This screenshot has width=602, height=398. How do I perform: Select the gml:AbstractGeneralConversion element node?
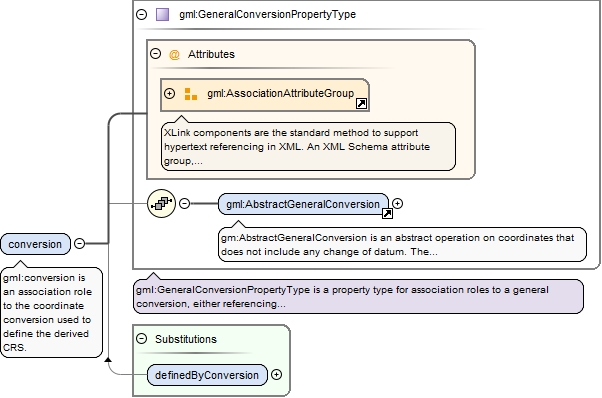(x=303, y=204)
